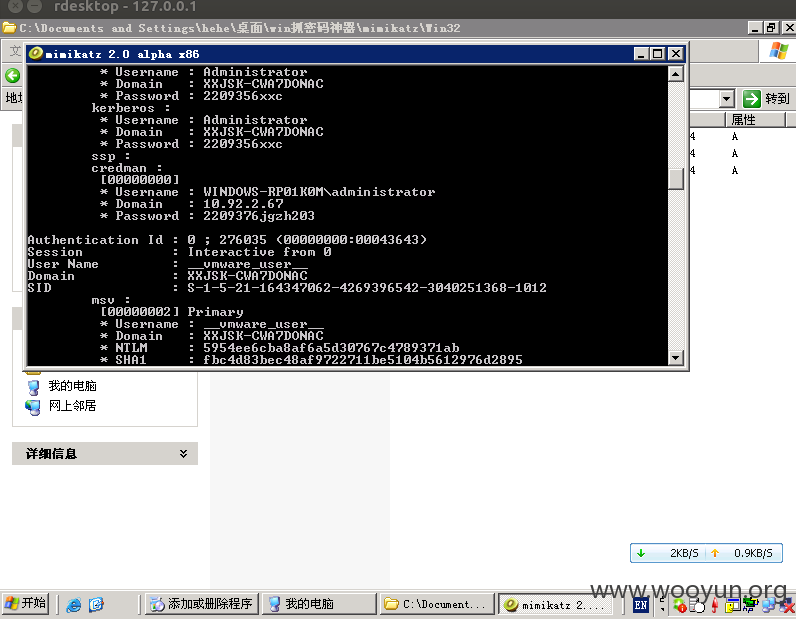Click the console scrollbar up arrow
Image resolution: width=796 pixels, height=619 pixels.
coord(675,75)
